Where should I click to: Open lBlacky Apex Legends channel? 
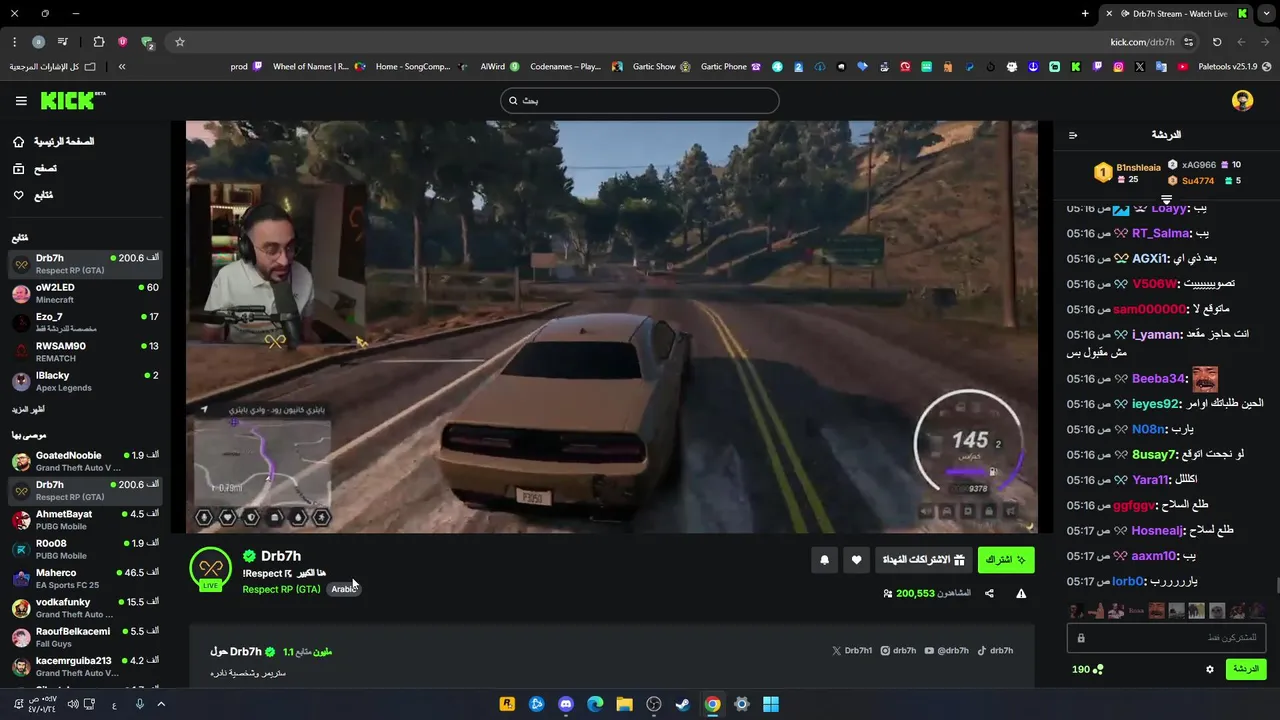click(x=85, y=381)
